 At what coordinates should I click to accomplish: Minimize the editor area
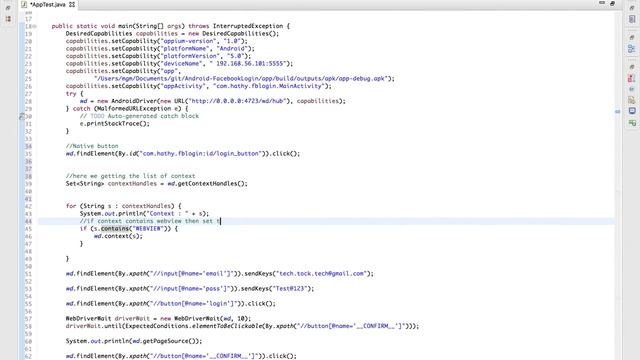point(602,3)
